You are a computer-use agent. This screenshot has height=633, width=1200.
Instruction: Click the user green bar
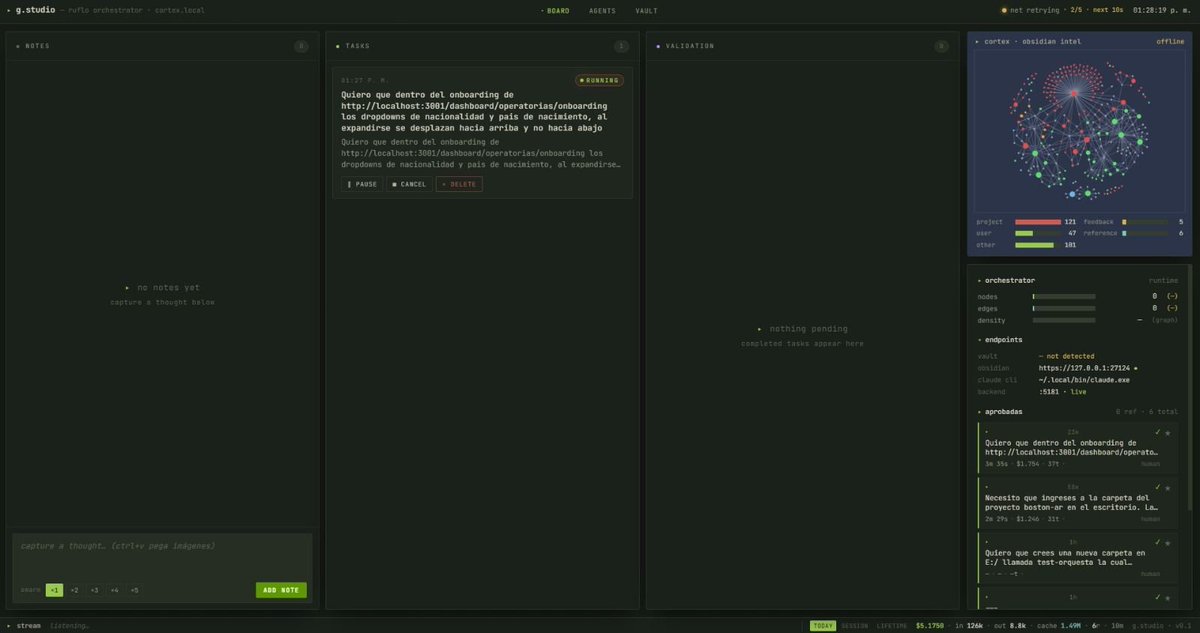1024,233
